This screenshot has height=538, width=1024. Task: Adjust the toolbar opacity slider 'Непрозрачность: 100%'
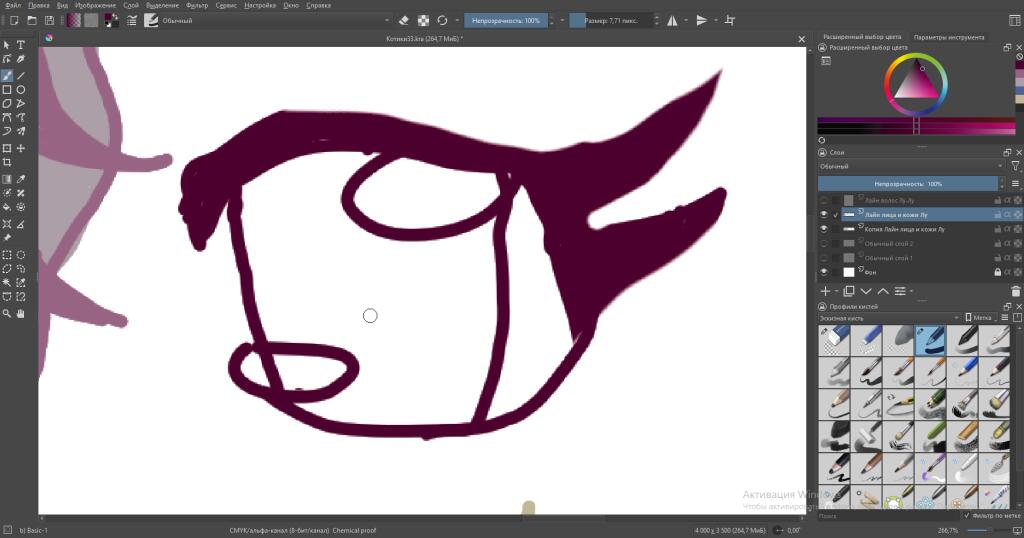[x=505, y=21]
